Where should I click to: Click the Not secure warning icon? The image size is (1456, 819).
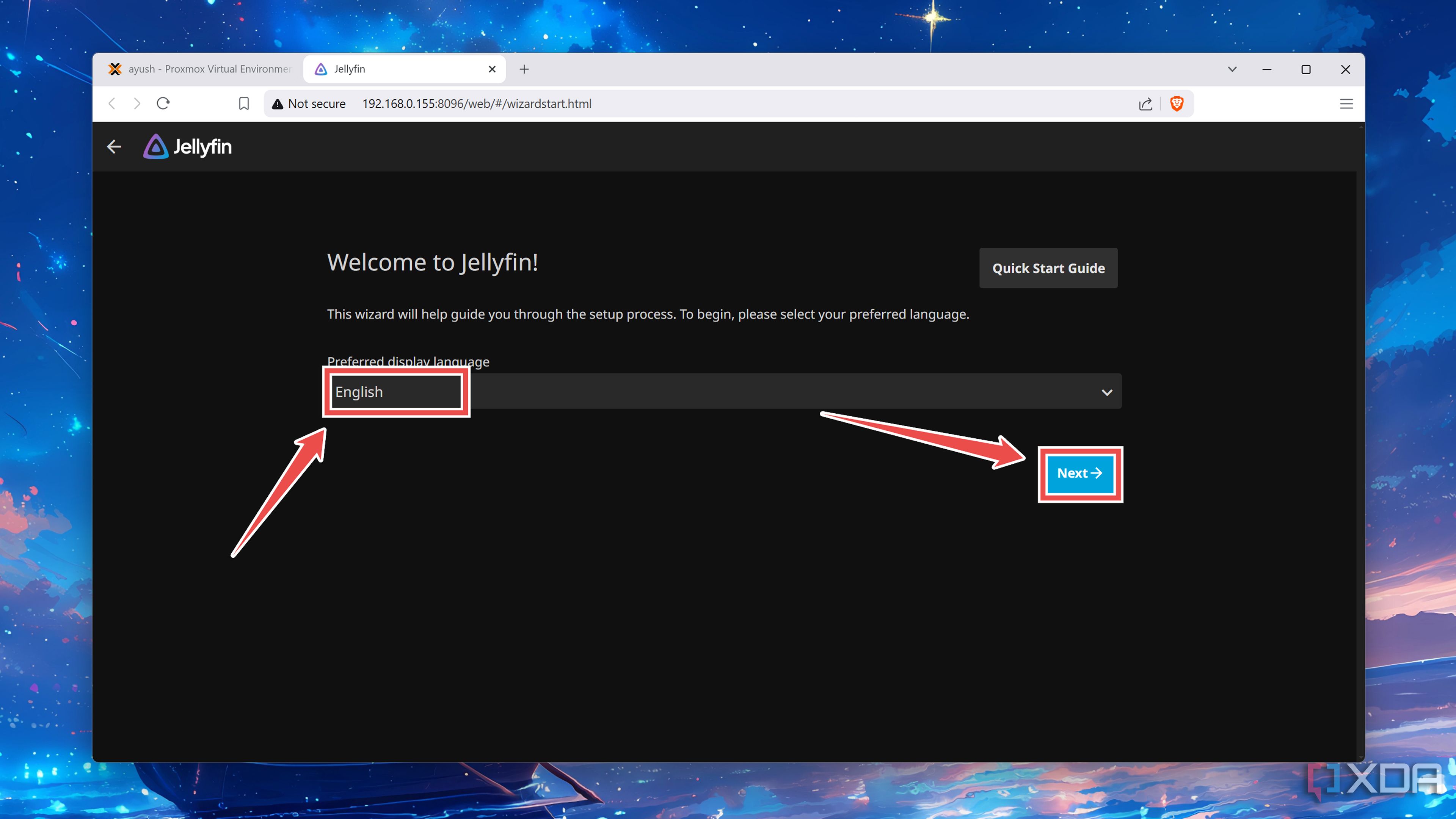[277, 104]
